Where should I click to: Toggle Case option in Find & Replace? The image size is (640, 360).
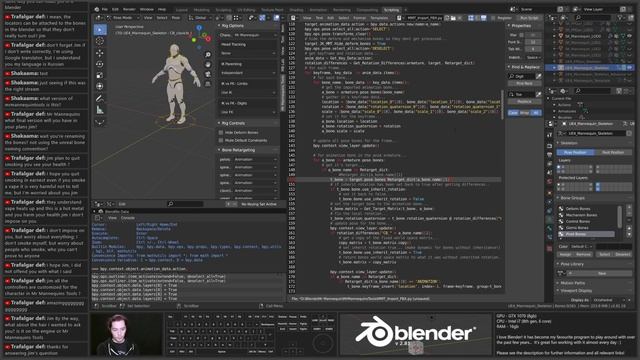513,113
